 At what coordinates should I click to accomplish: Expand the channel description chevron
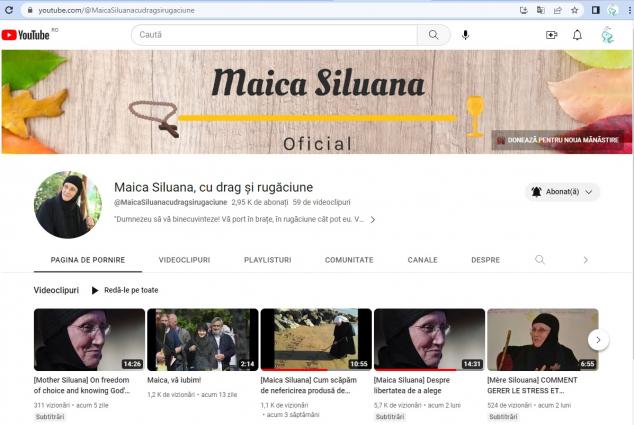pos(373,219)
